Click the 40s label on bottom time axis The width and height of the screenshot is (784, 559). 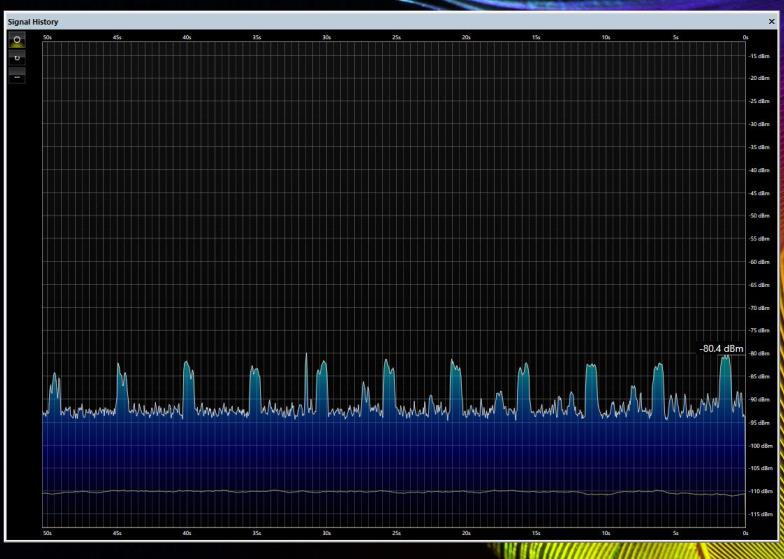[186, 533]
